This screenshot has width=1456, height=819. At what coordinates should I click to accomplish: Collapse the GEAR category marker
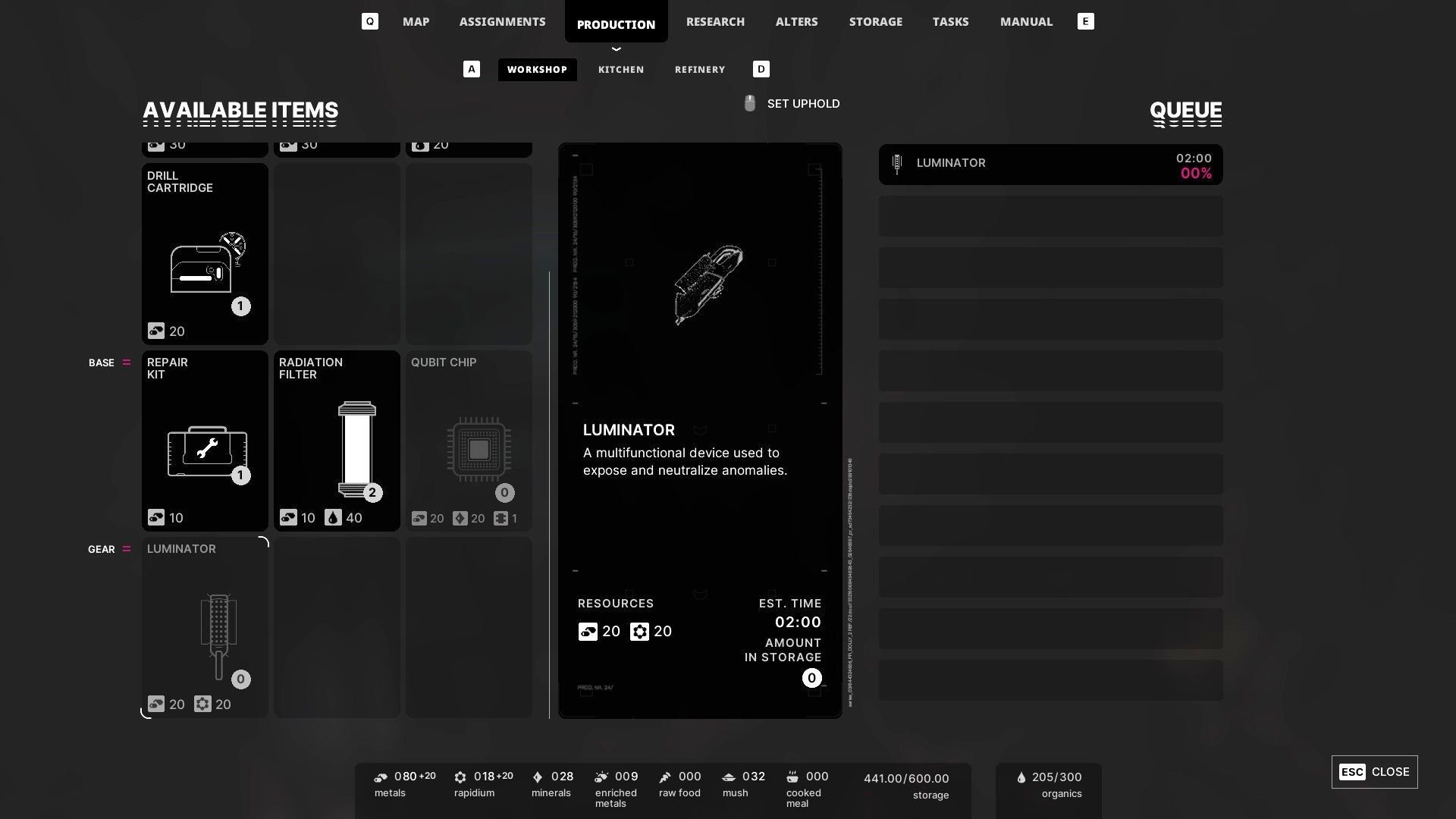click(127, 549)
